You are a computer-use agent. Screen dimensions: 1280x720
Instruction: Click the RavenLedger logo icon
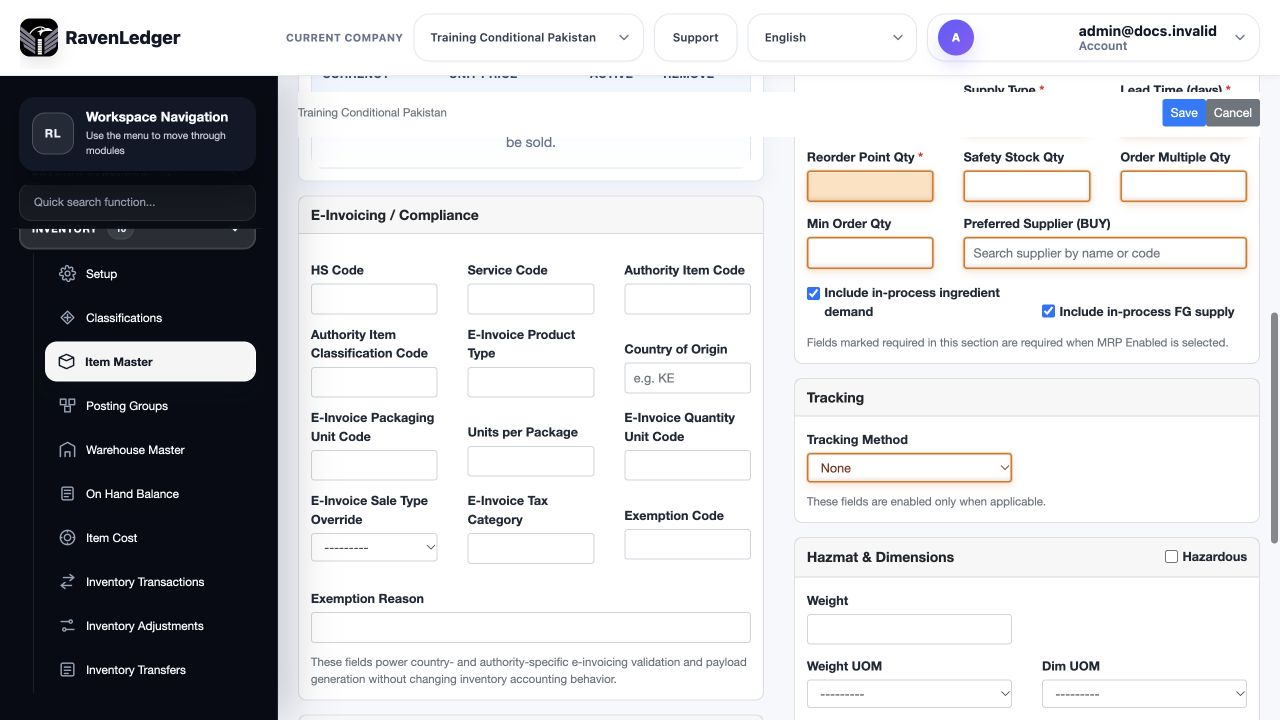[x=39, y=38]
